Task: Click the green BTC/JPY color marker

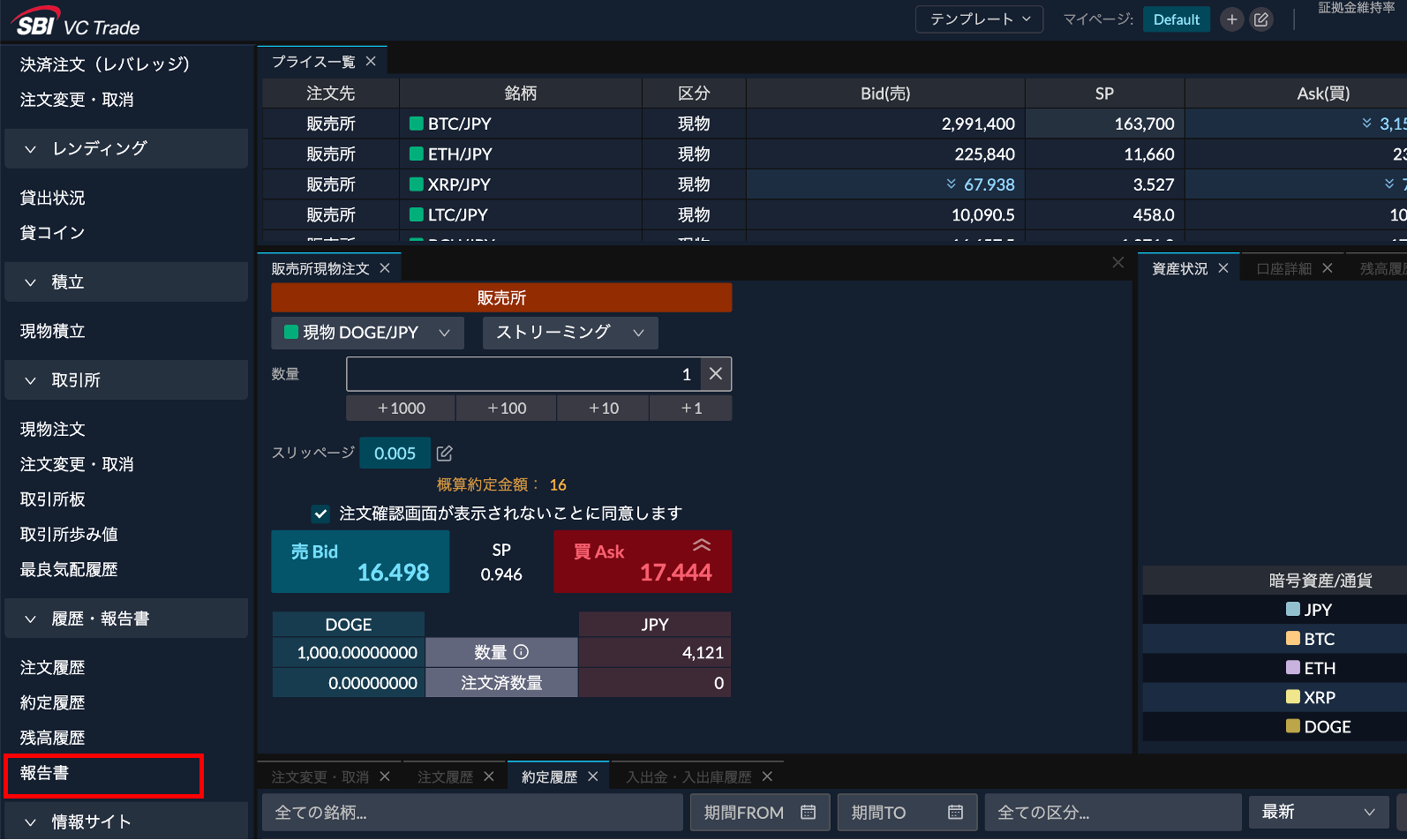Action: click(417, 124)
